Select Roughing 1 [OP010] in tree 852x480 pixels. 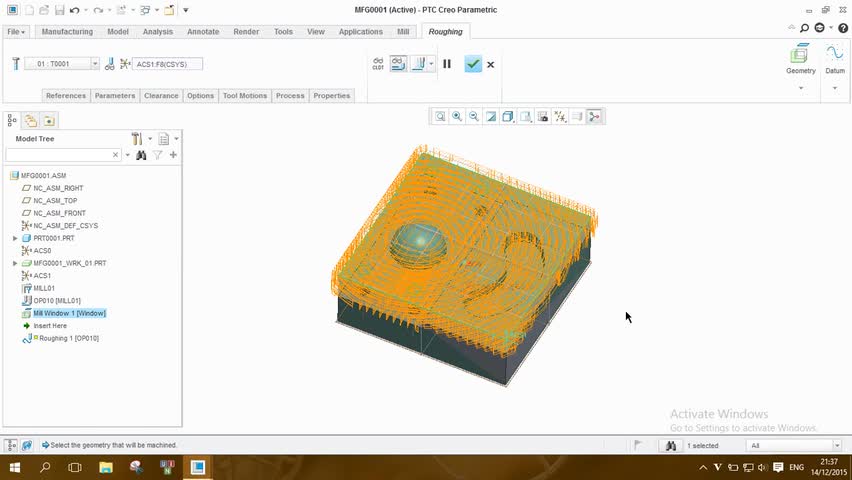click(x=68, y=338)
